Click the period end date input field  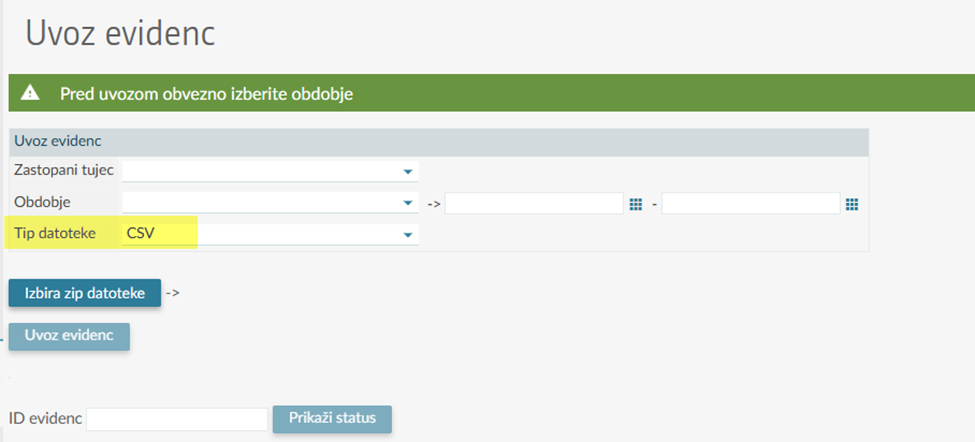[x=750, y=204]
